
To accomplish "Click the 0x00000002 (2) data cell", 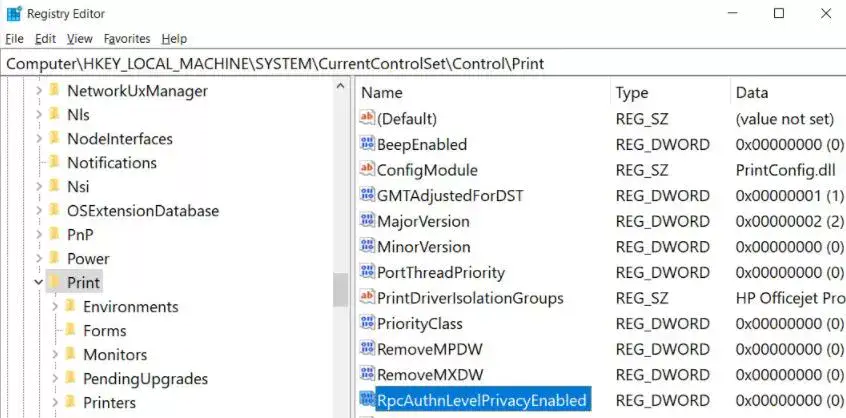I will (x=789, y=221).
